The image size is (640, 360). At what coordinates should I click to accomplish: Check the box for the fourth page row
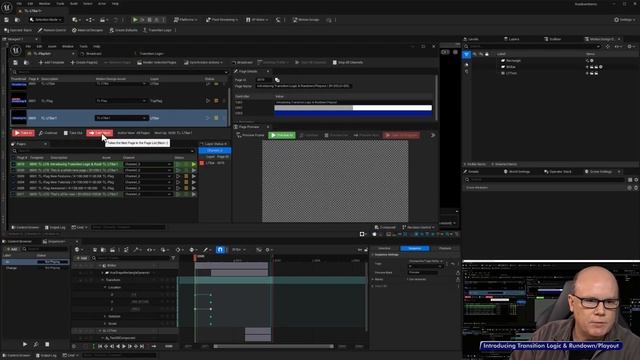13,182
